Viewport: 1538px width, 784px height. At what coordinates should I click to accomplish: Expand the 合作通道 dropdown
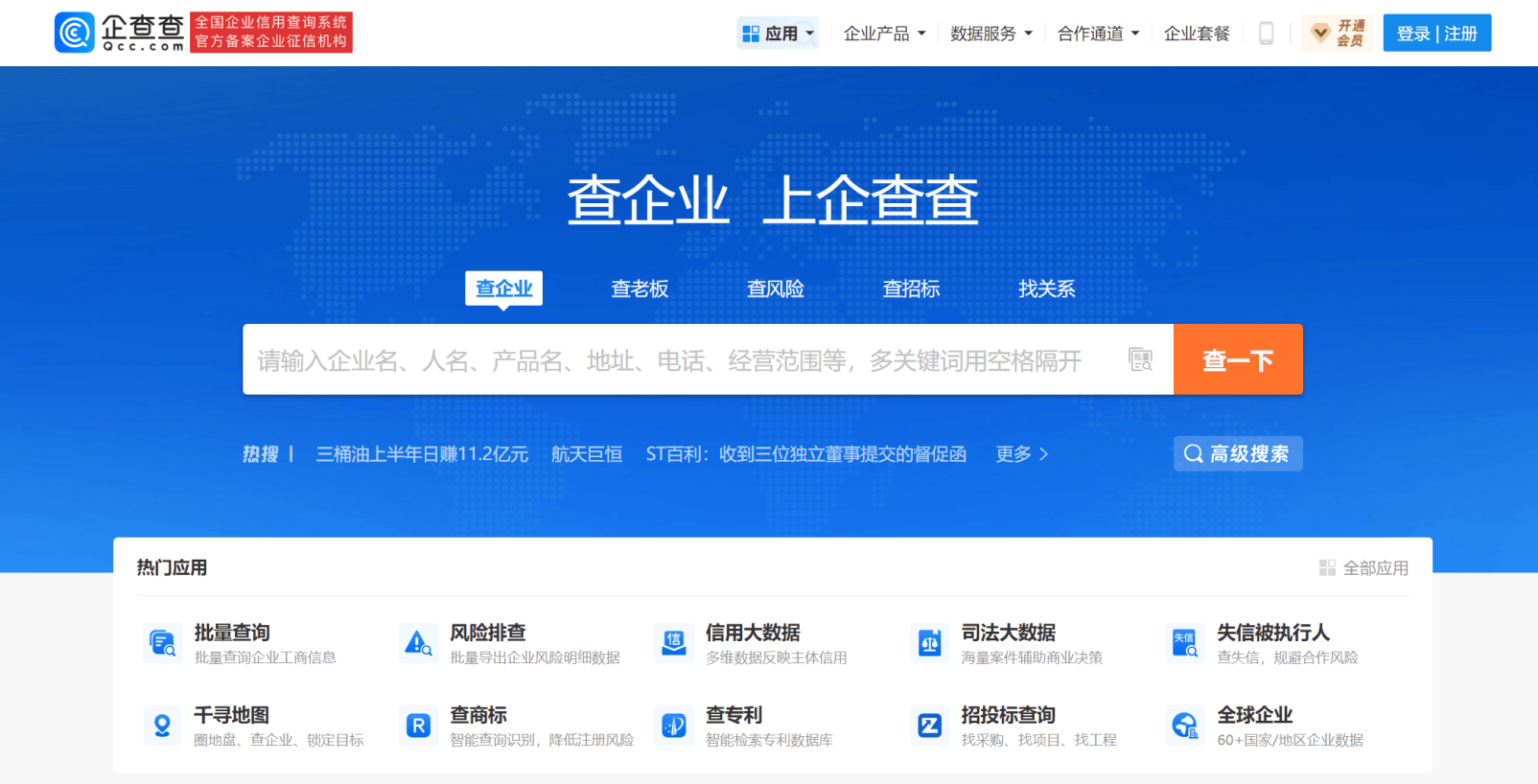(x=1098, y=34)
